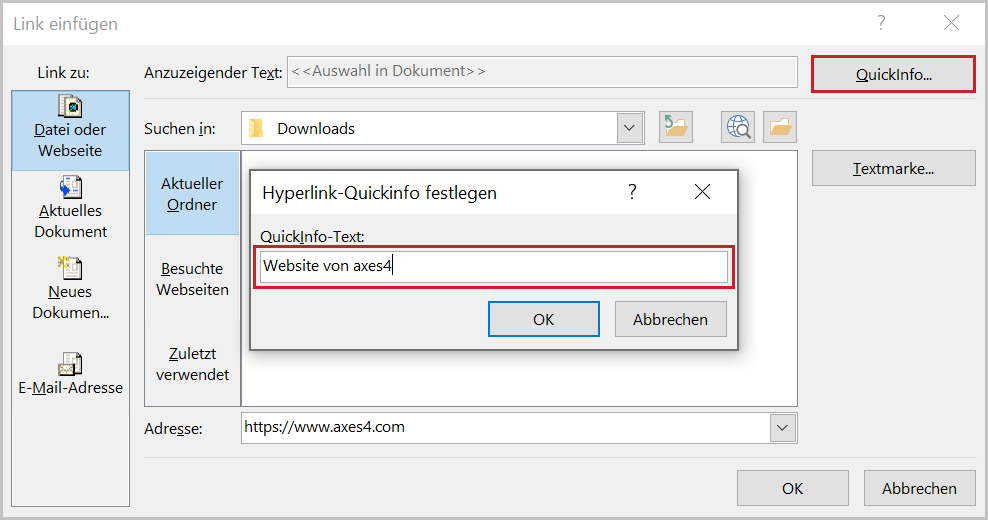The width and height of the screenshot is (988, 520).
Task: Open the browse for file folder icon
Action: [x=780, y=127]
